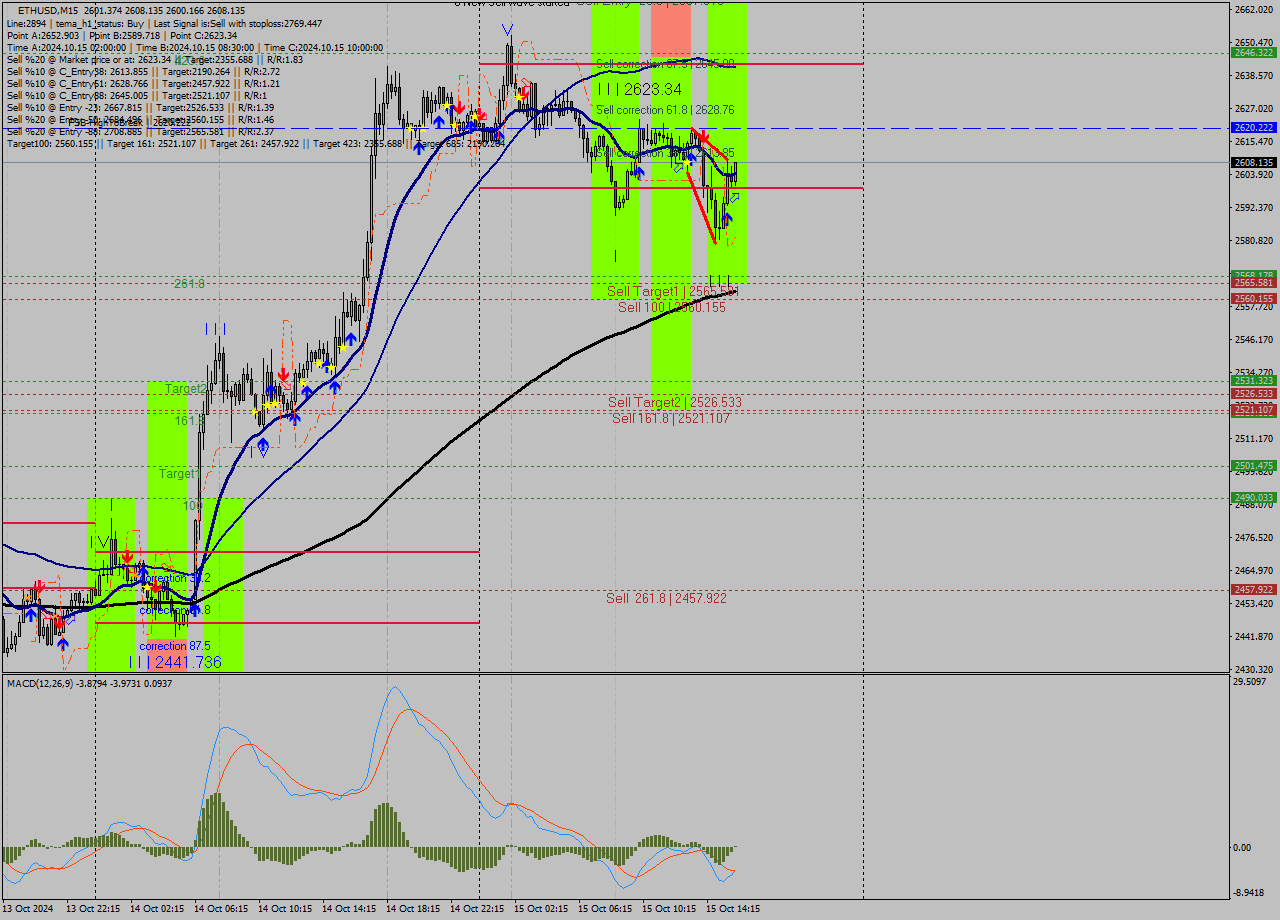1280x920 pixels.
Task: Click the blue 2620.222 price tag
Action: (1253, 128)
